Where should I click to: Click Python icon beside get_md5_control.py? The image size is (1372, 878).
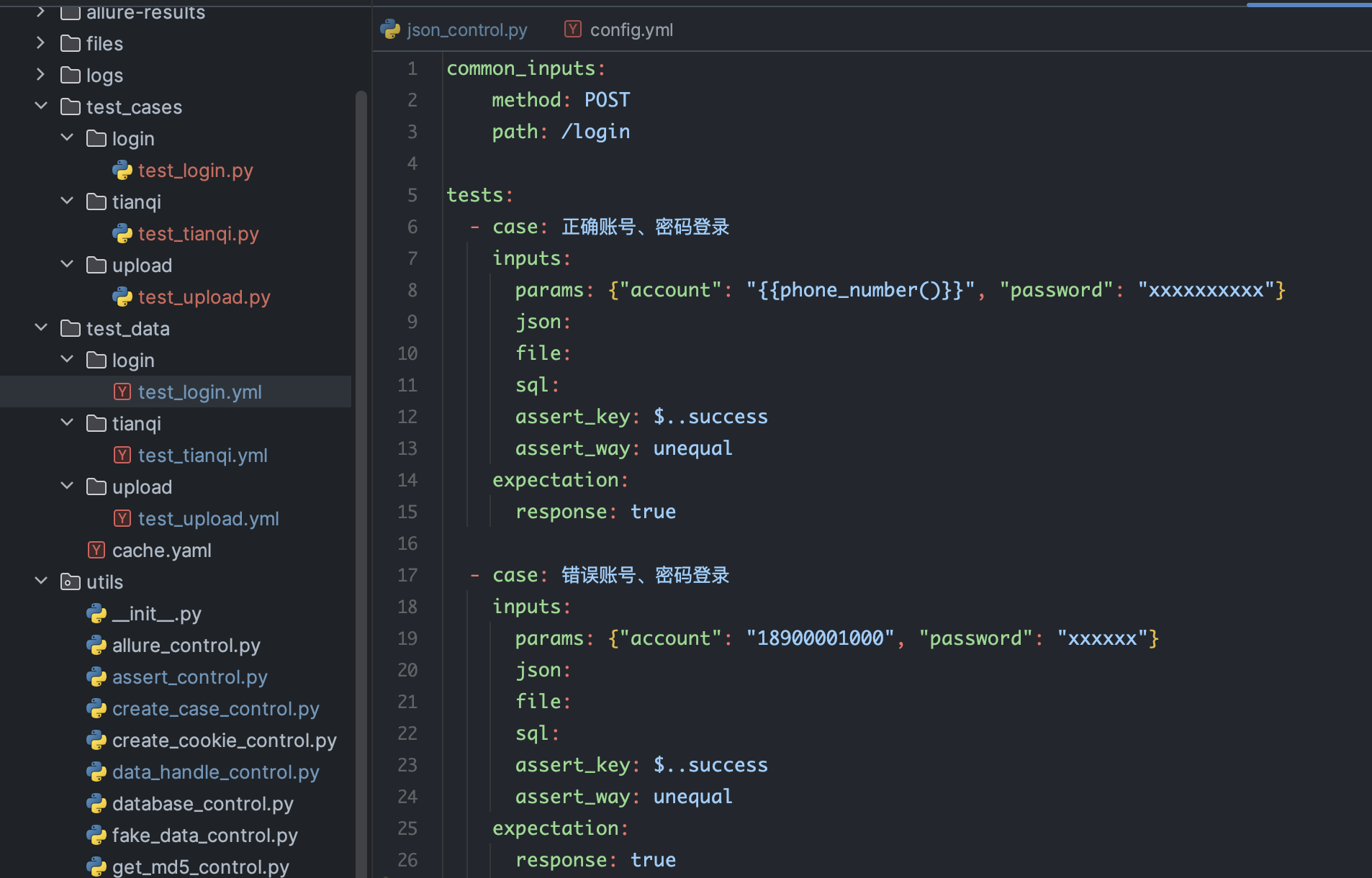pyautogui.click(x=96, y=866)
